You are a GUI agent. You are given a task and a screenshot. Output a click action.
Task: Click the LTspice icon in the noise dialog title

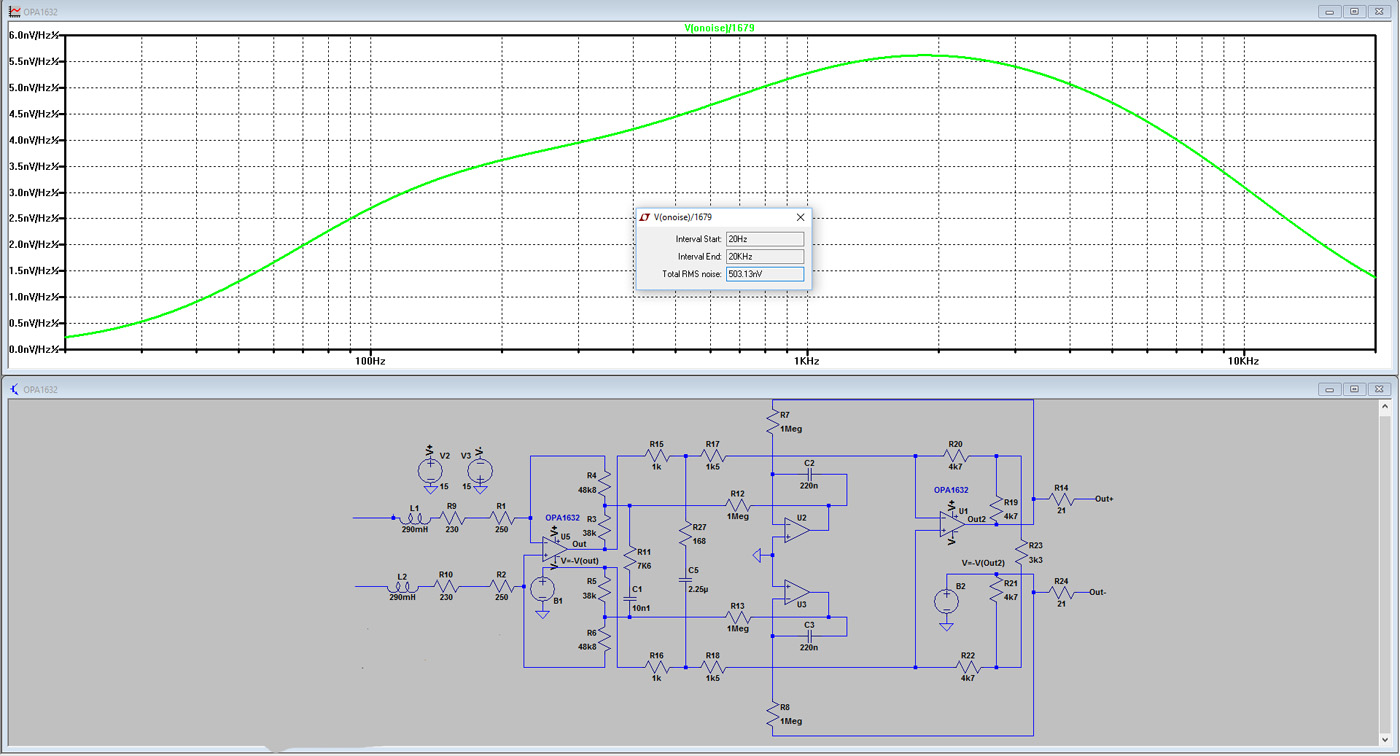[645, 217]
